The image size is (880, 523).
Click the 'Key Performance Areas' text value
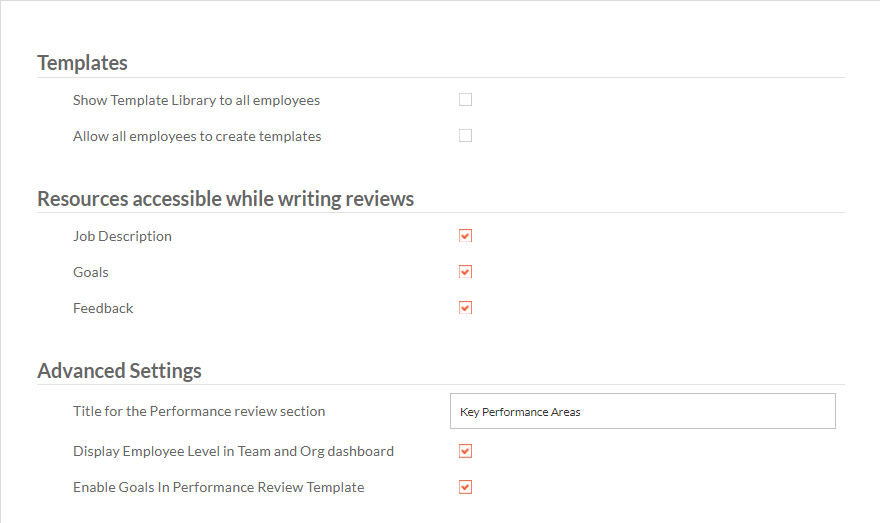coord(520,412)
